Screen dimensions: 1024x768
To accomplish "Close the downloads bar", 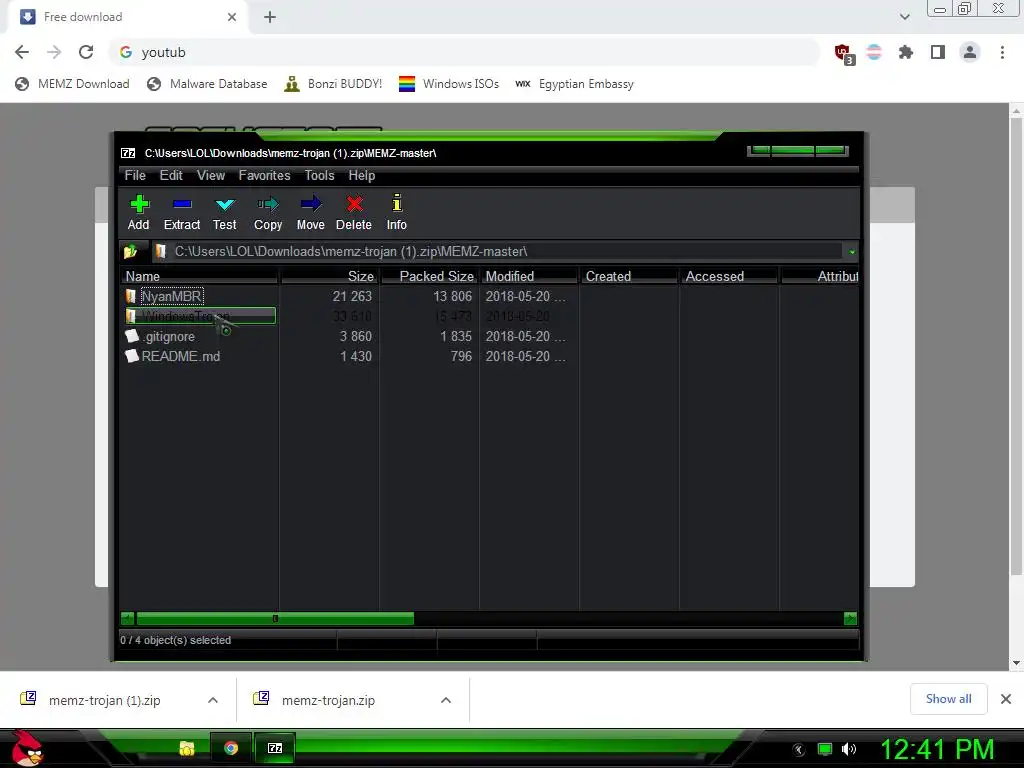I will tap(1006, 699).
